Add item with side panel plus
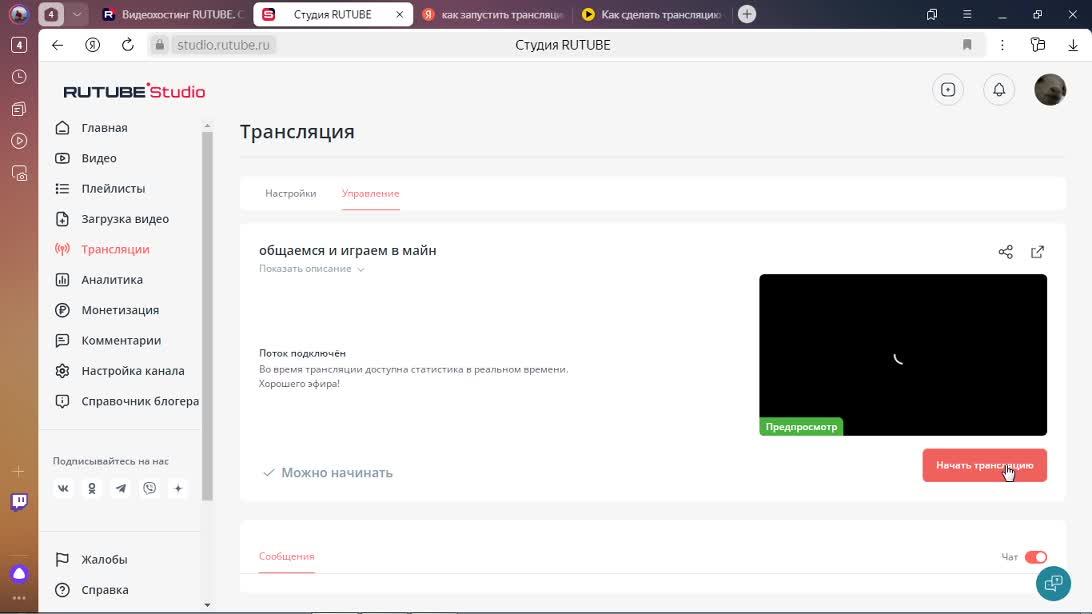The image size is (1092, 614). pyautogui.click(x=19, y=471)
